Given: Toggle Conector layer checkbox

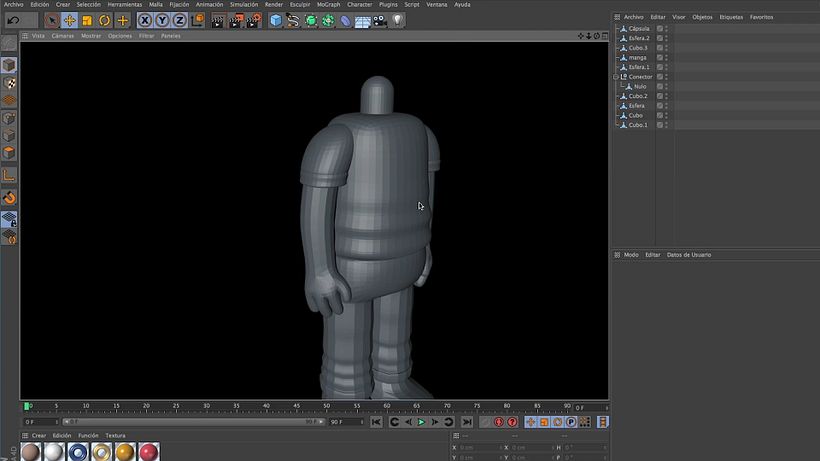Looking at the screenshot, I should [660, 77].
